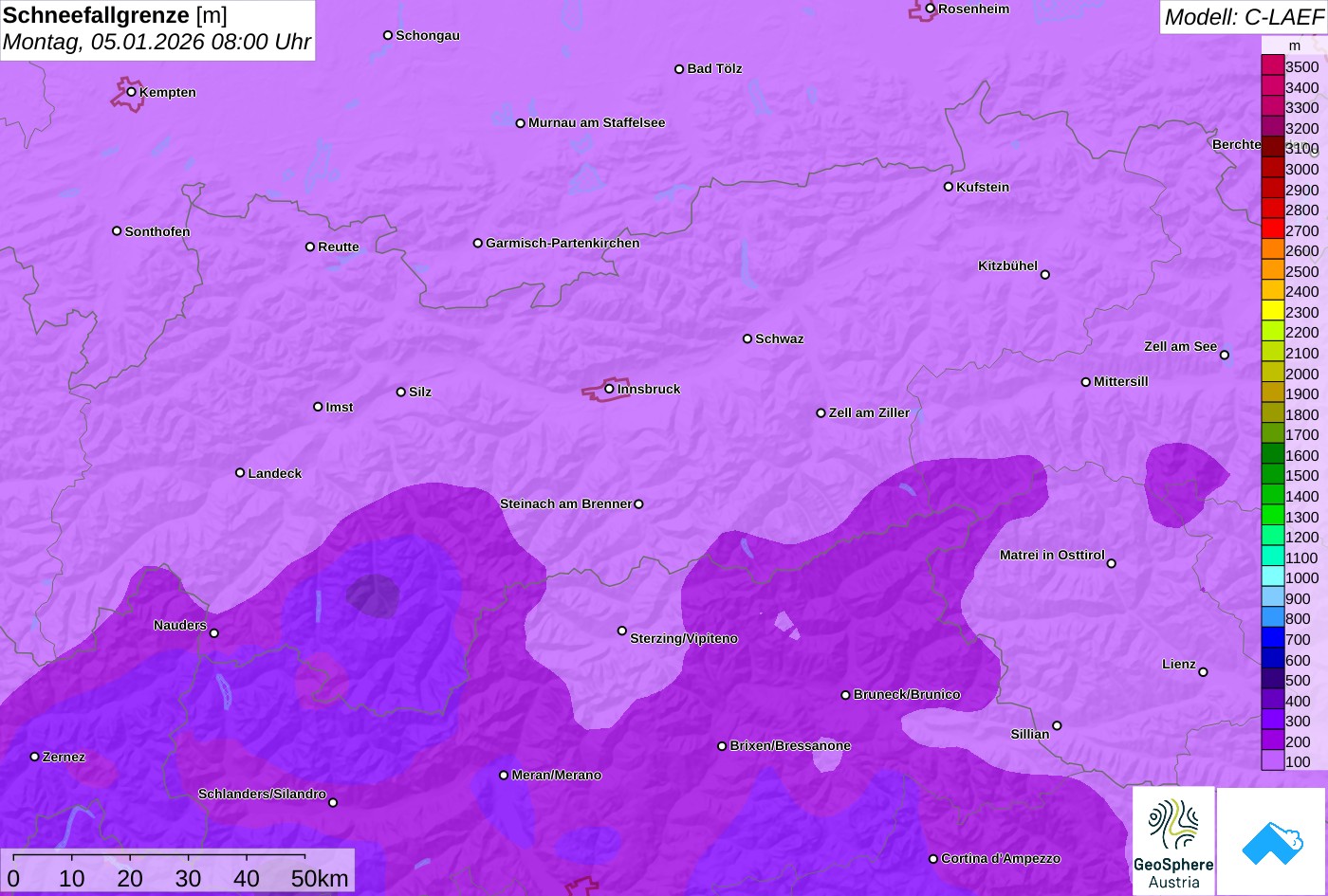Image resolution: width=1328 pixels, height=896 pixels.
Task: Click the Kufstein marker dot
Action: point(948,187)
